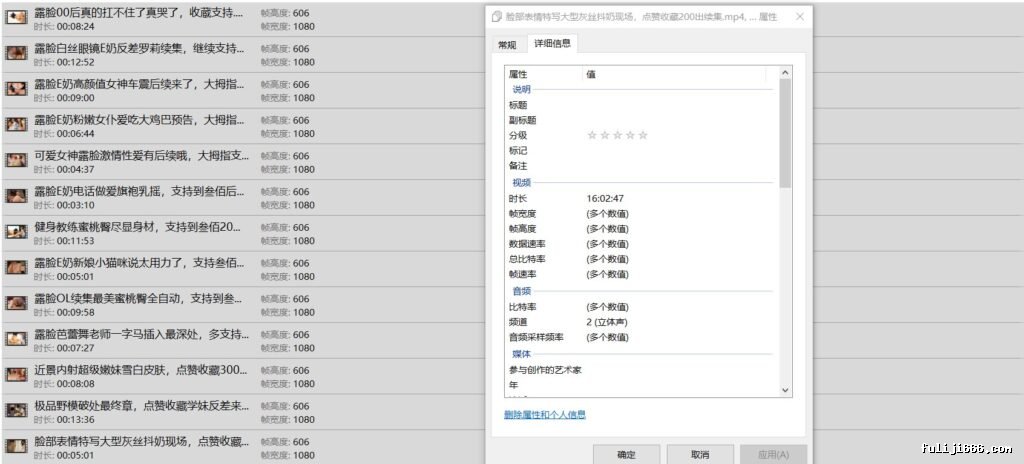Switch to the 常规 tab
Image resolution: width=1024 pixels, height=464 pixels.
point(507,45)
